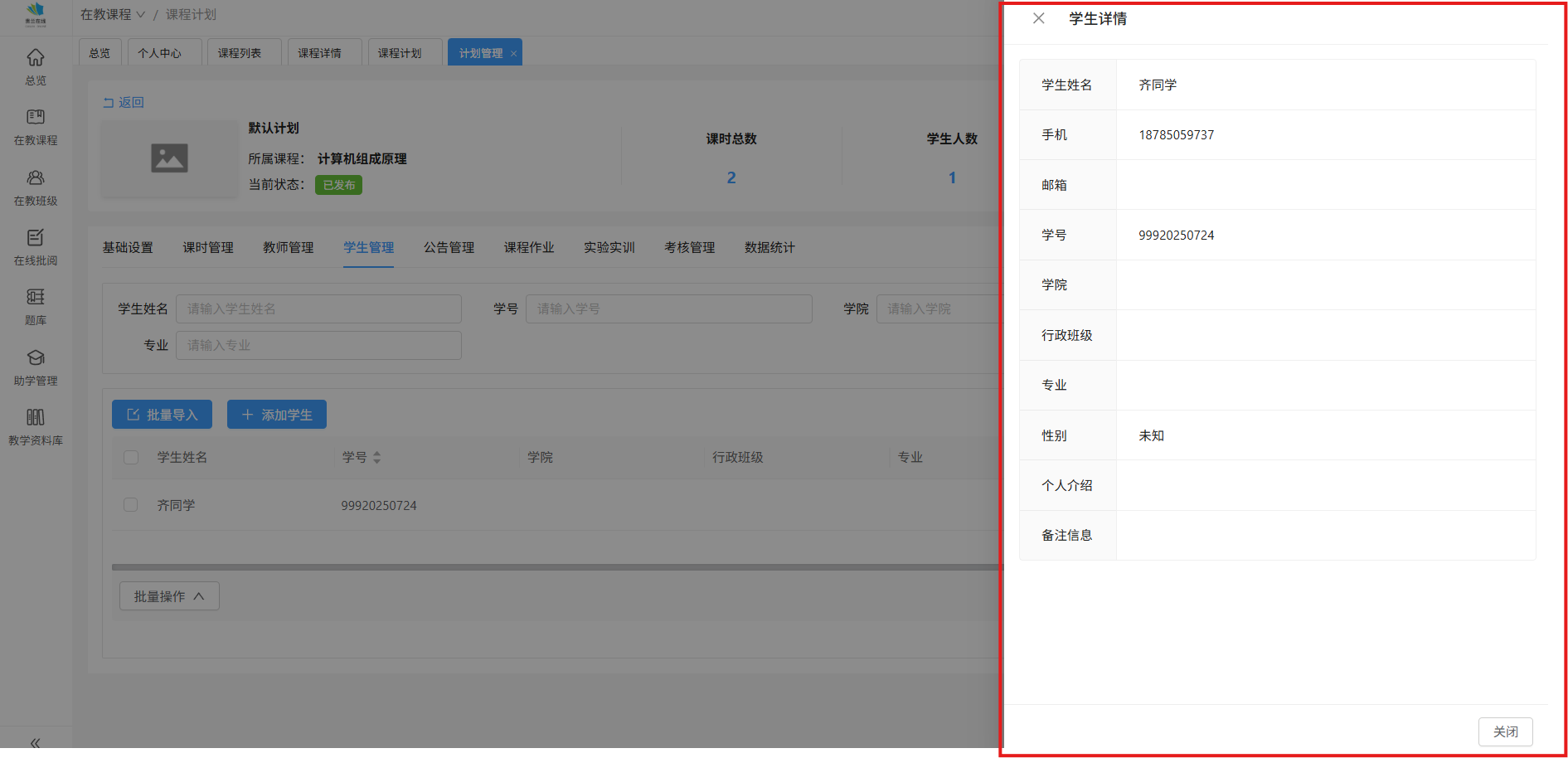Open 题库 sidebar icon
This screenshot has width=1568, height=758.
coord(35,298)
